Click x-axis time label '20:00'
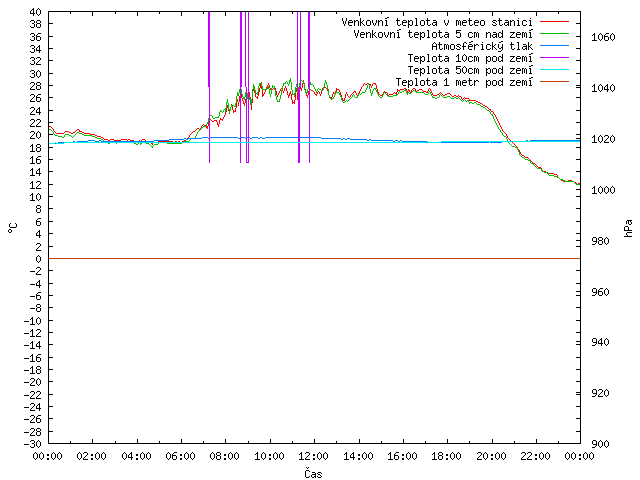Viewport: 640px width, 480px height. [x=491, y=456]
